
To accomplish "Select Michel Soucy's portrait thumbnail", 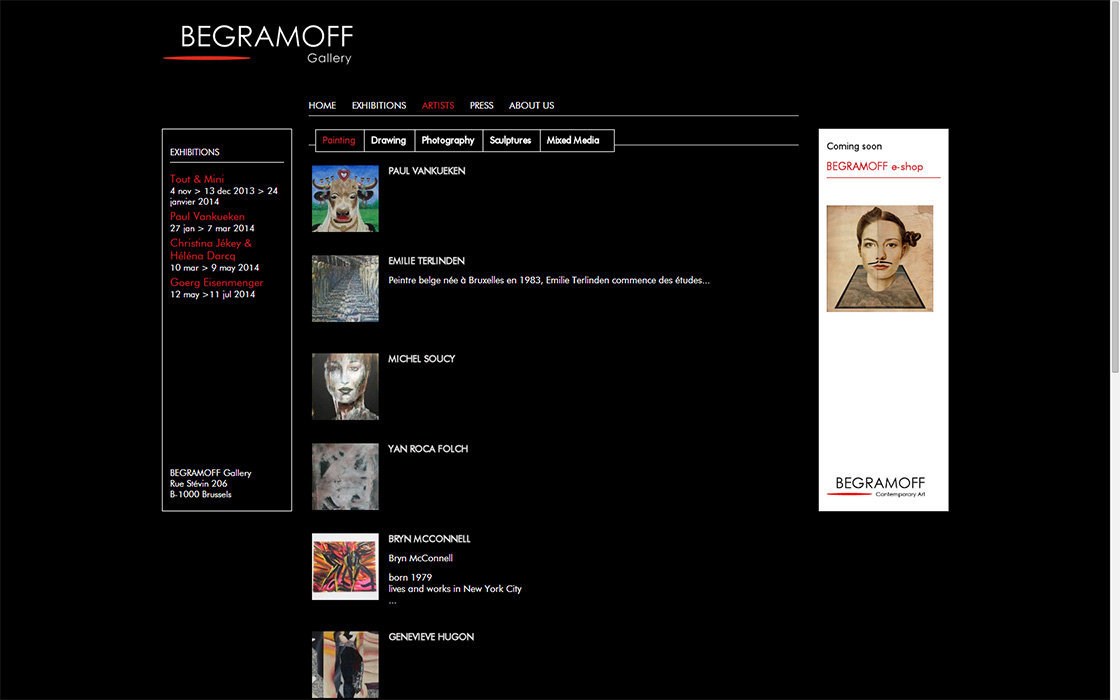I will click(x=345, y=386).
